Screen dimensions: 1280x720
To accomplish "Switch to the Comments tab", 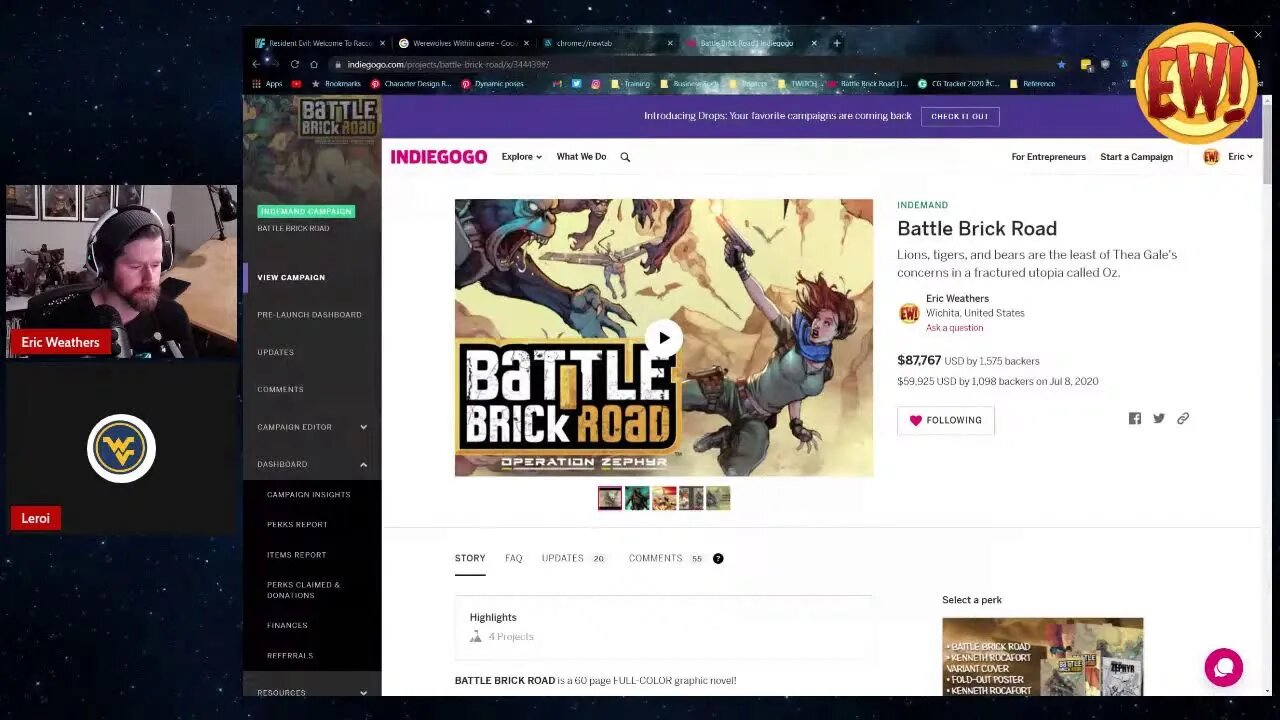I will pos(666,558).
